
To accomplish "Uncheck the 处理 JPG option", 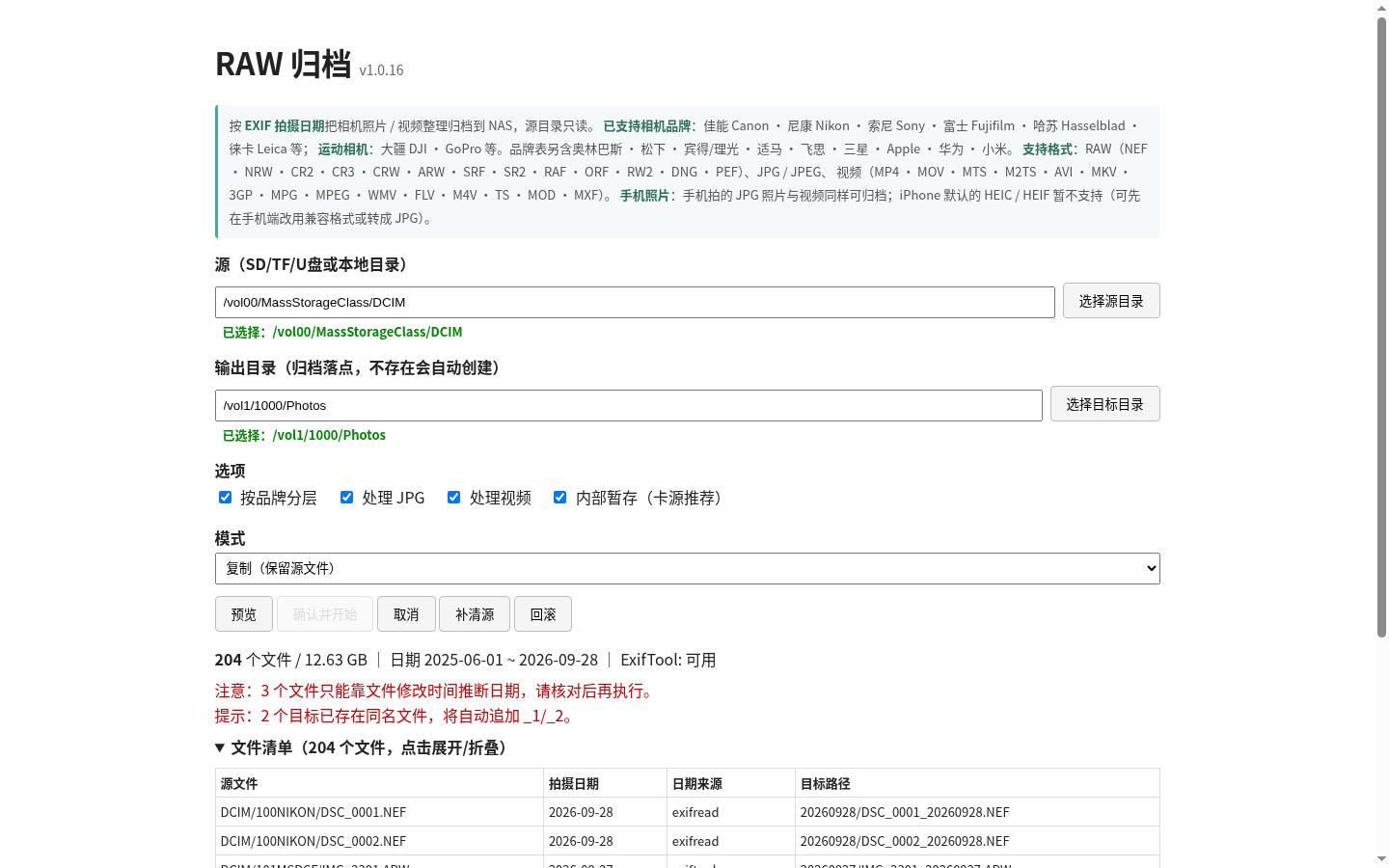I will (x=346, y=498).
